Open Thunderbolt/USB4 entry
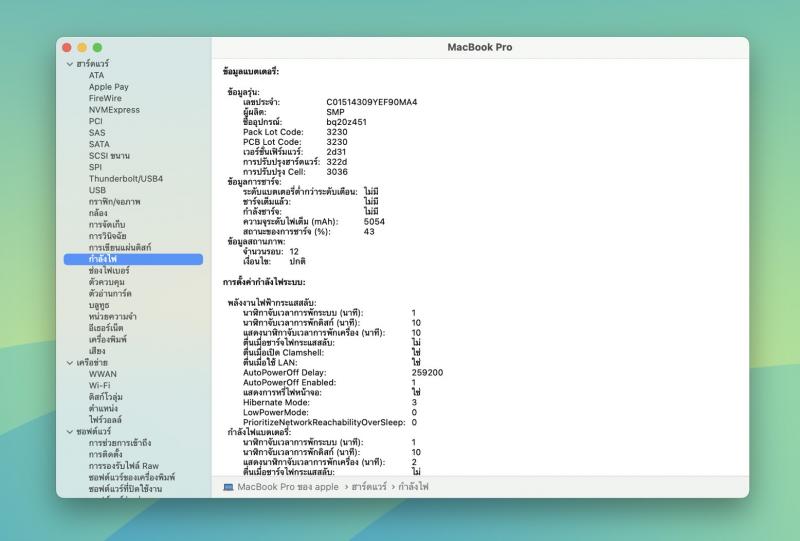 [x=126, y=179]
